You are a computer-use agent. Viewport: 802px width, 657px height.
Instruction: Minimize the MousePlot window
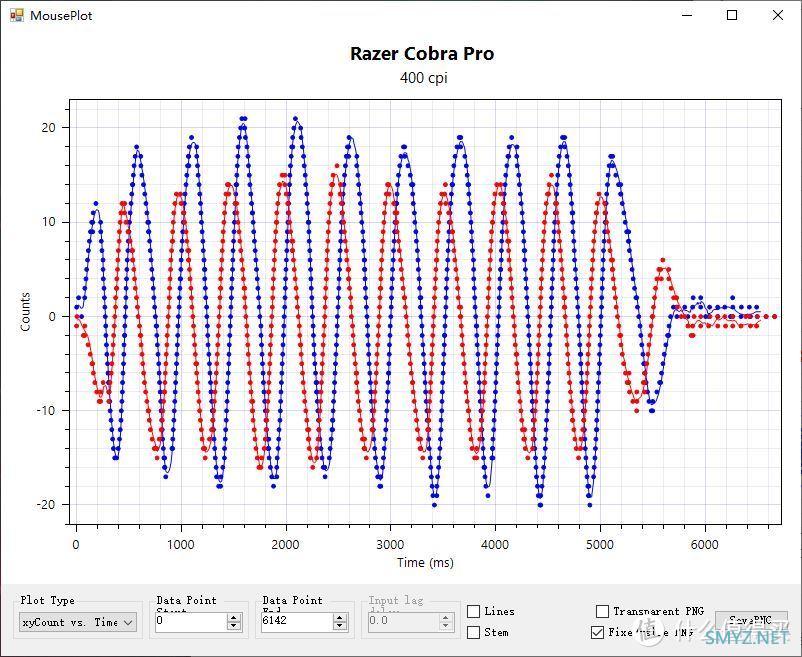(687, 15)
